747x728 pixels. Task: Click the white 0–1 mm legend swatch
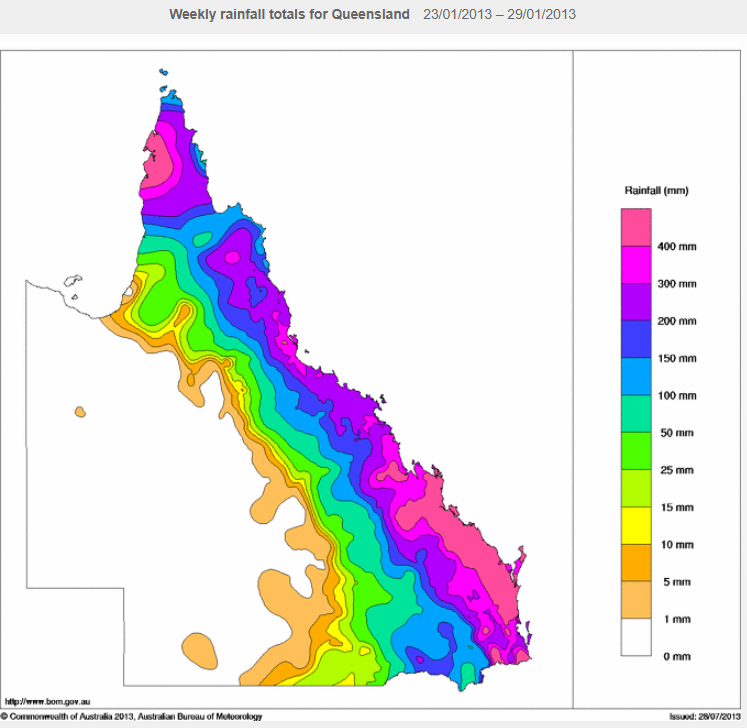[636, 637]
